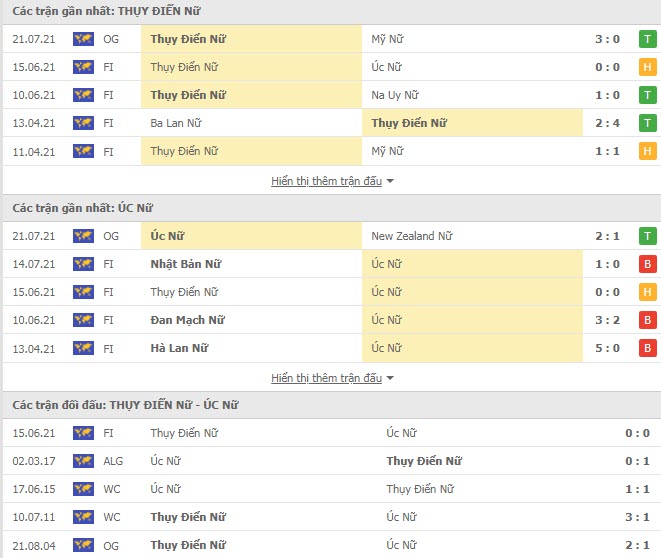Open the New Zealand Nữ team link
The width and height of the screenshot is (661, 558).
[411, 236]
